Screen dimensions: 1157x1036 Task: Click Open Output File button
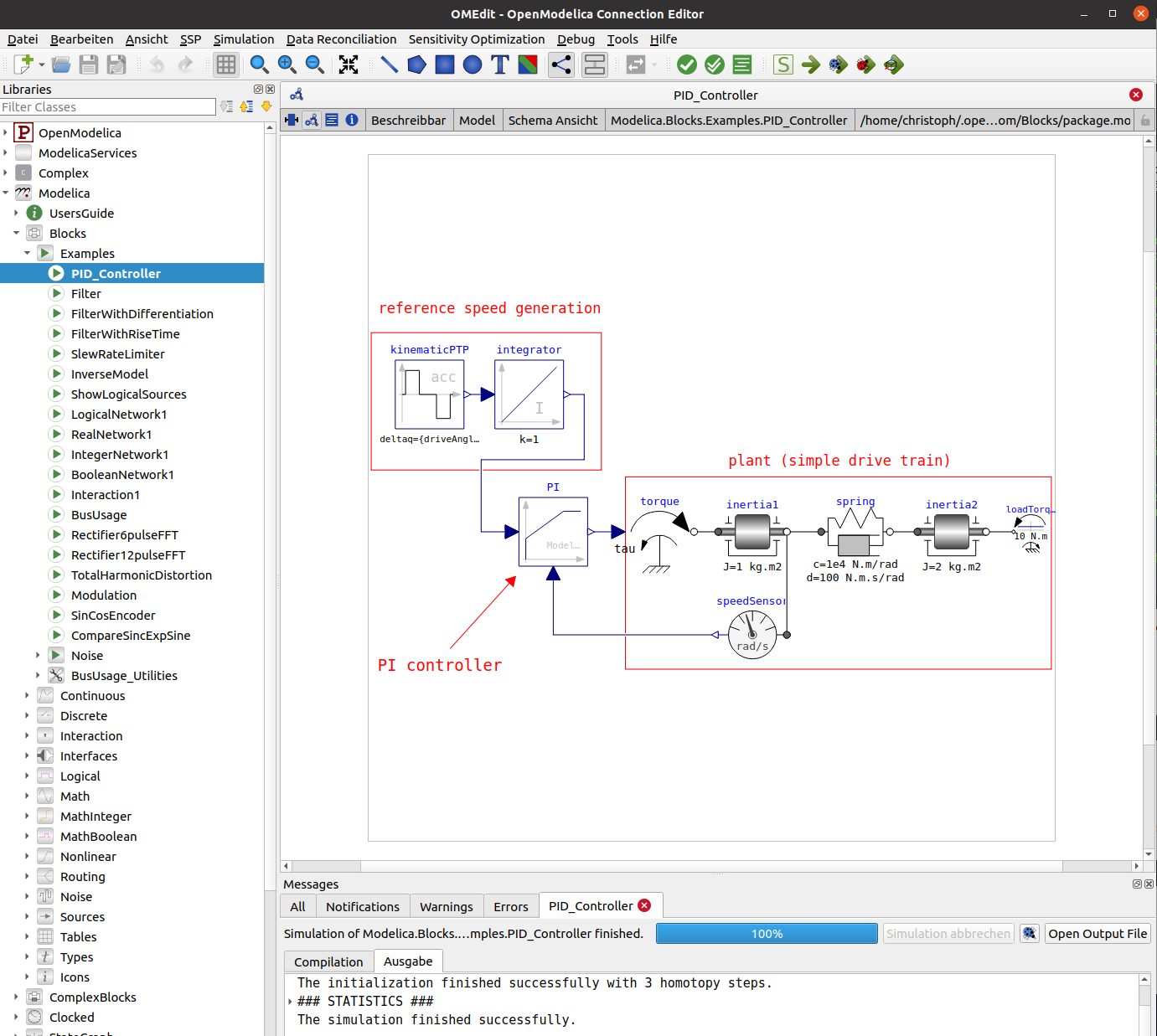pos(1098,933)
